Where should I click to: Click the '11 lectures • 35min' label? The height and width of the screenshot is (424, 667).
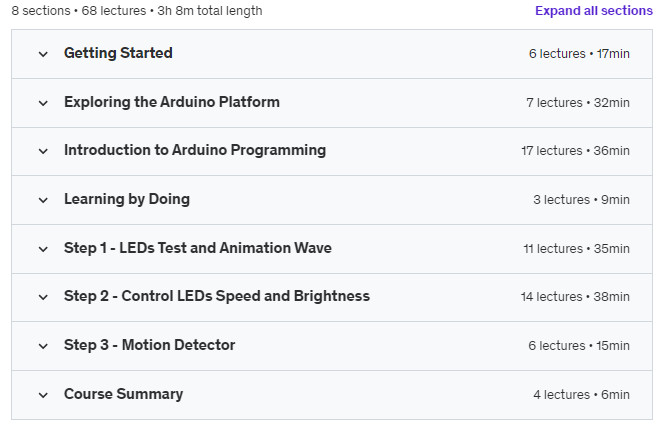point(576,248)
